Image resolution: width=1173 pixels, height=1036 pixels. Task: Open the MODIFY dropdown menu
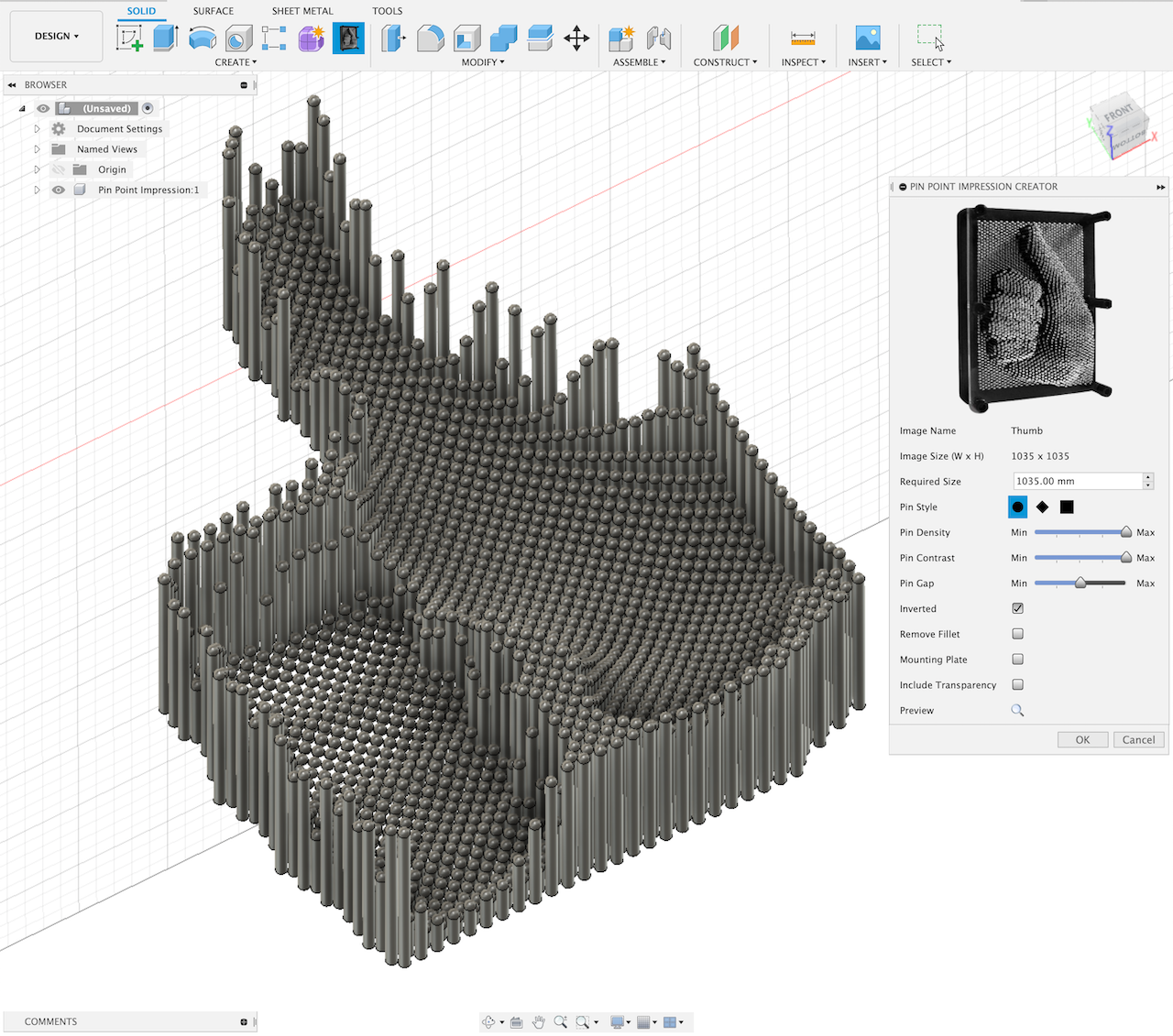(x=483, y=62)
